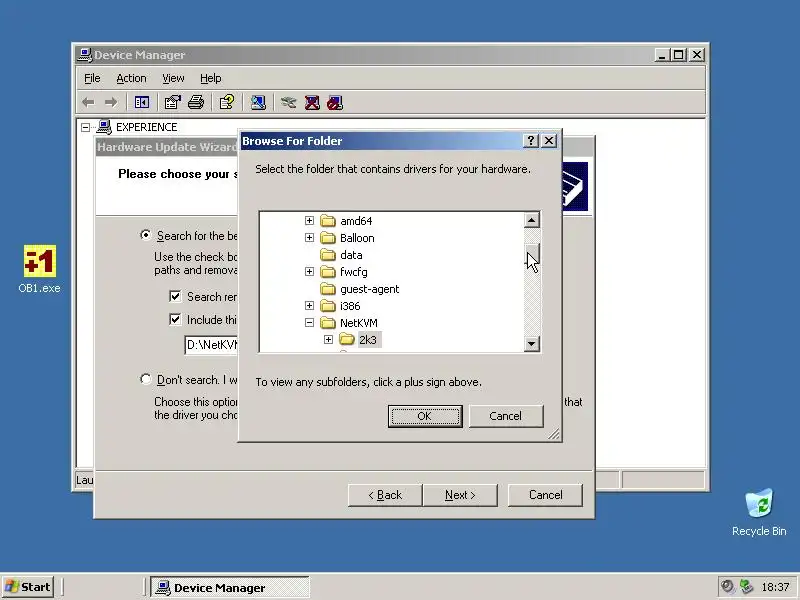This screenshot has height=600, width=800.
Task: Select the EXPERIENCE computer node icon
Action: click(x=104, y=127)
